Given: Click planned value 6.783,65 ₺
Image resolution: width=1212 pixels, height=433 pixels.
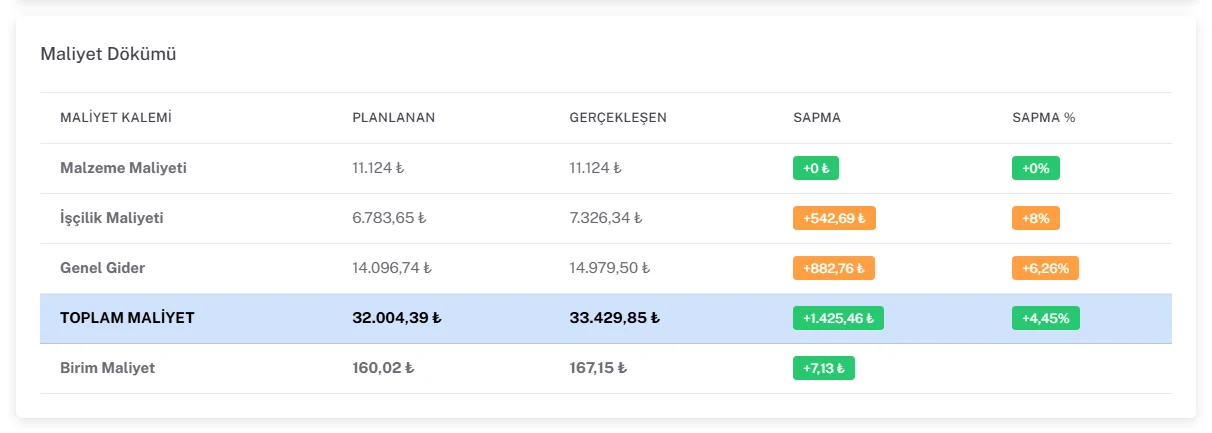Looking at the screenshot, I should pos(389,218).
